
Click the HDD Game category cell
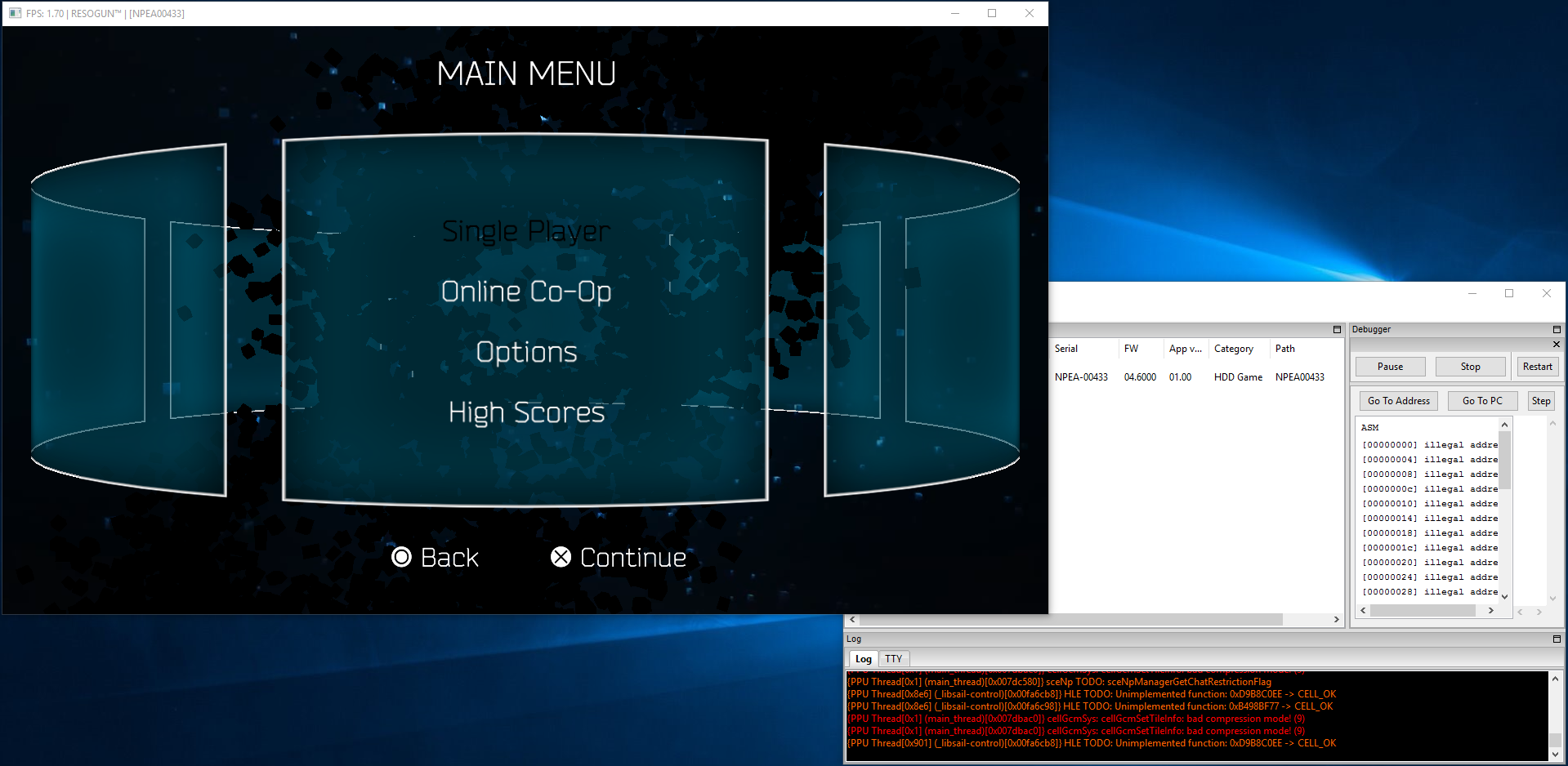click(x=1238, y=377)
